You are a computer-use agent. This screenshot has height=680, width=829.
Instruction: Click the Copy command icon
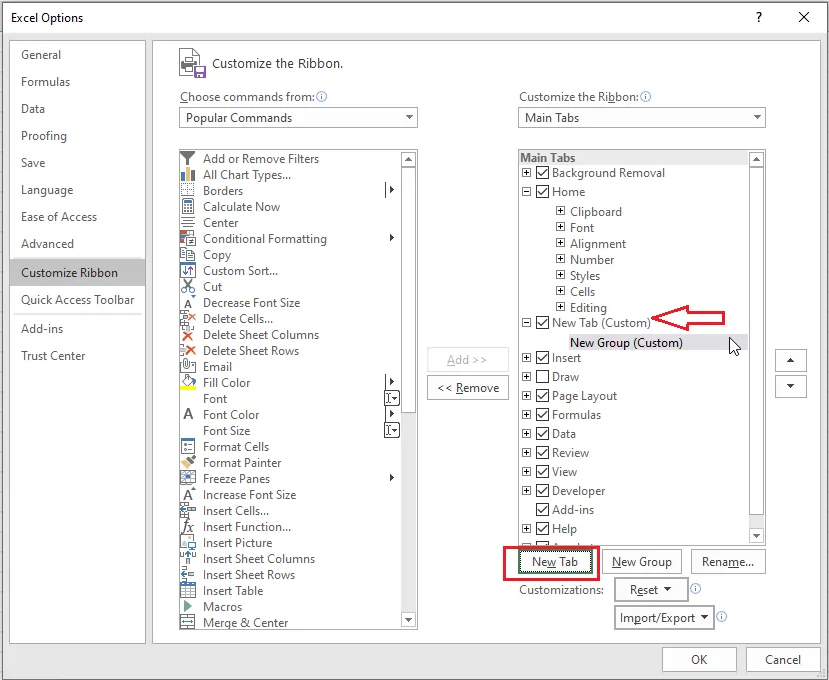188,255
